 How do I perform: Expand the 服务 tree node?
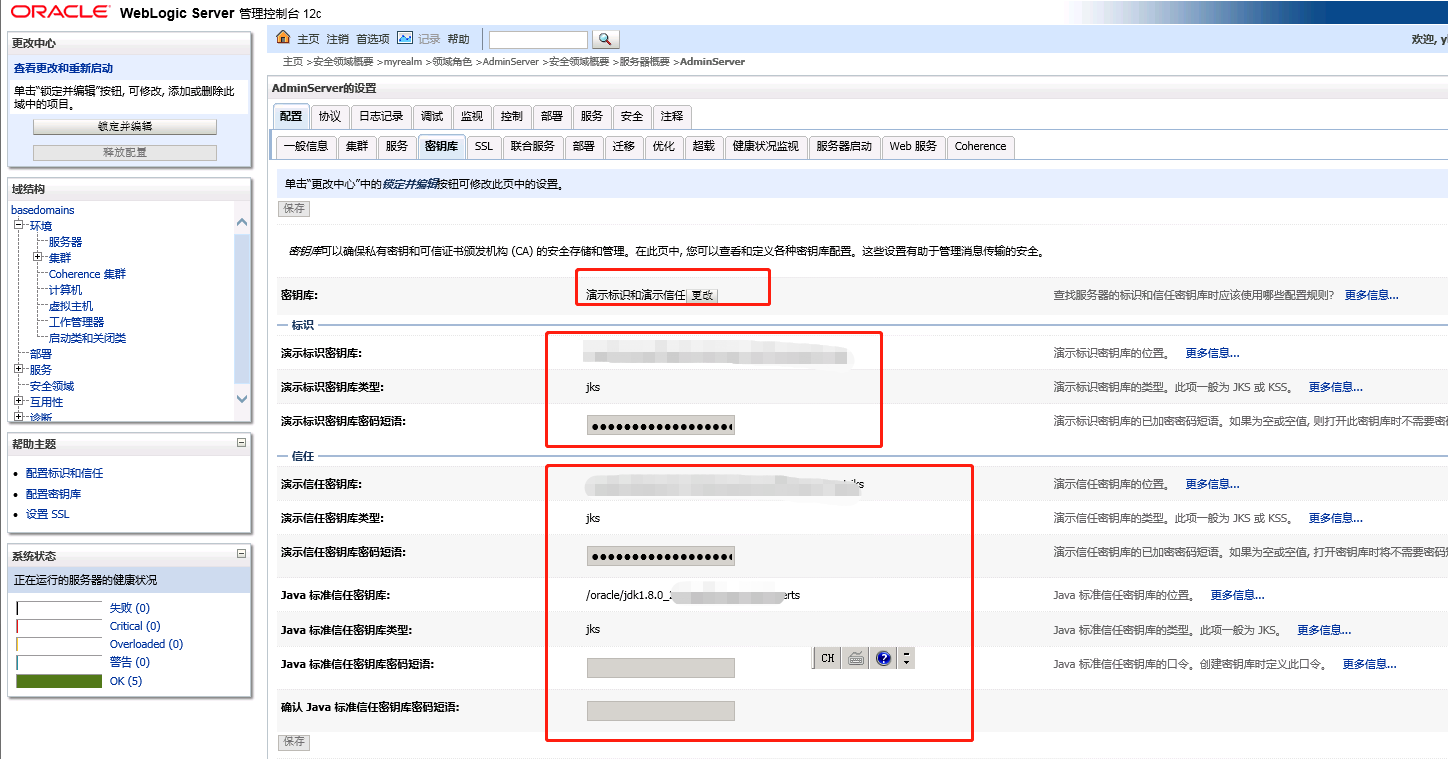pos(18,369)
